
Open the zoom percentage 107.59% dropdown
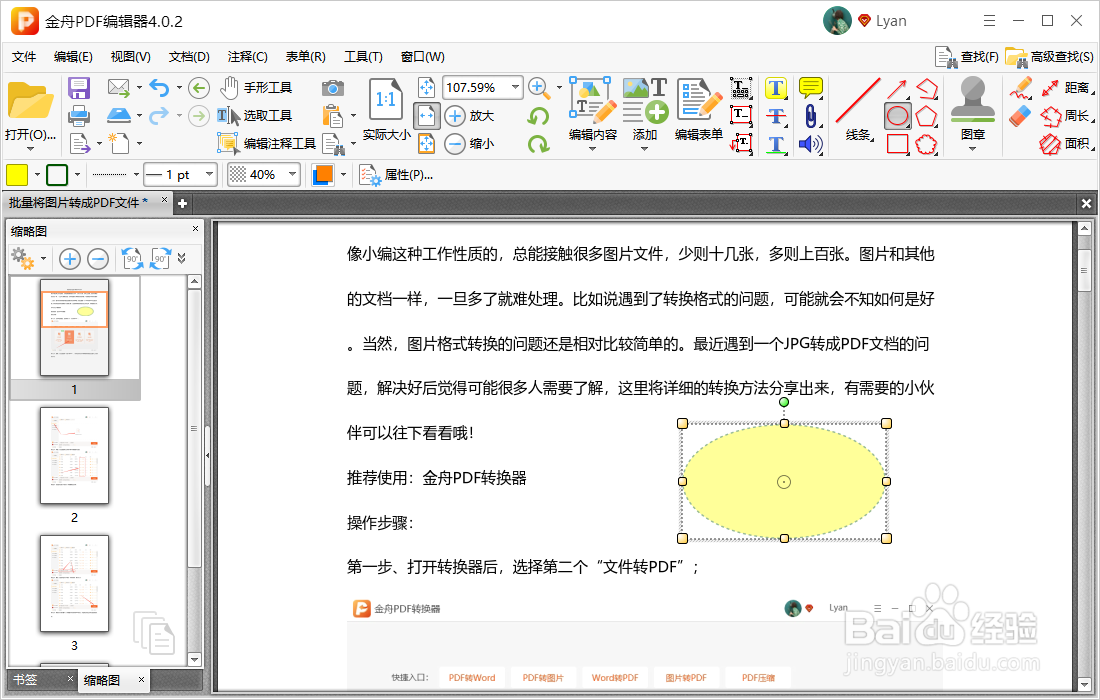516,88
